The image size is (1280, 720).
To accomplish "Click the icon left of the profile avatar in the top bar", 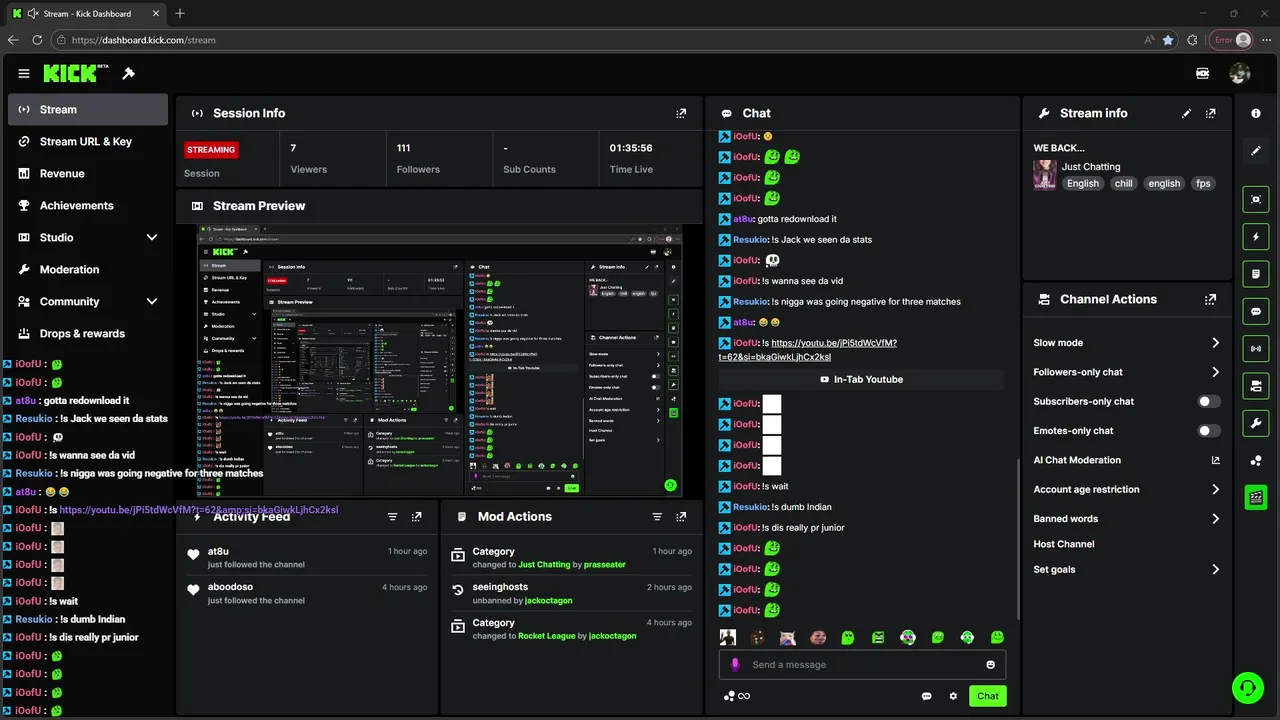I will [1203, 73].
